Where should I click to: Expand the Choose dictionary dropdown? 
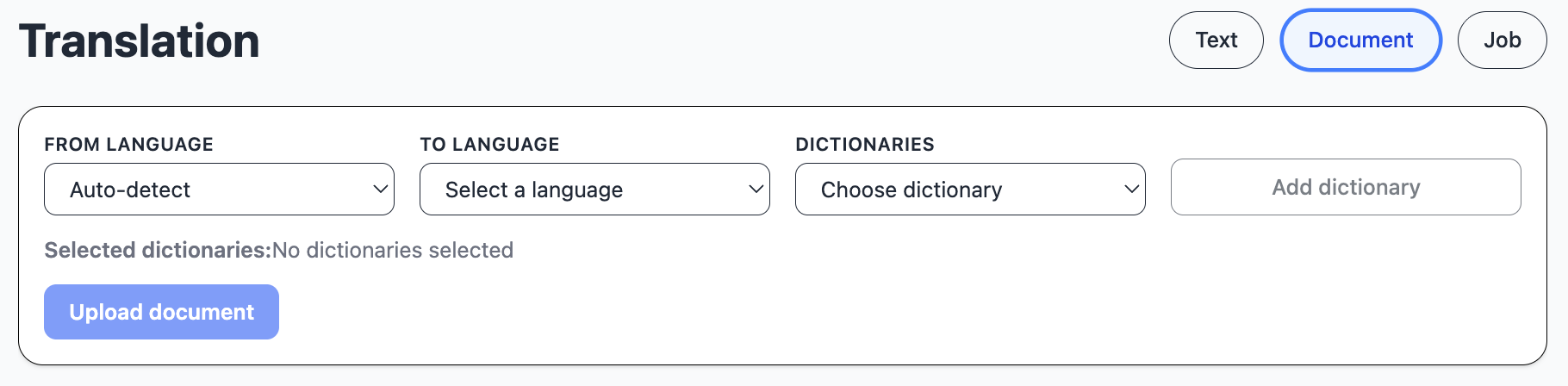pos(970,189)
